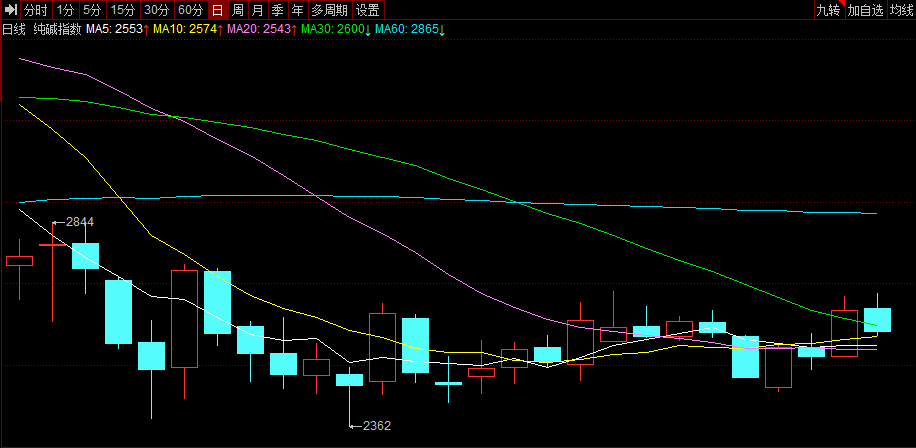Screen dimensions: 916x448
Task: Click the 纯碱指数 instrument name
Action: point(57,29)
